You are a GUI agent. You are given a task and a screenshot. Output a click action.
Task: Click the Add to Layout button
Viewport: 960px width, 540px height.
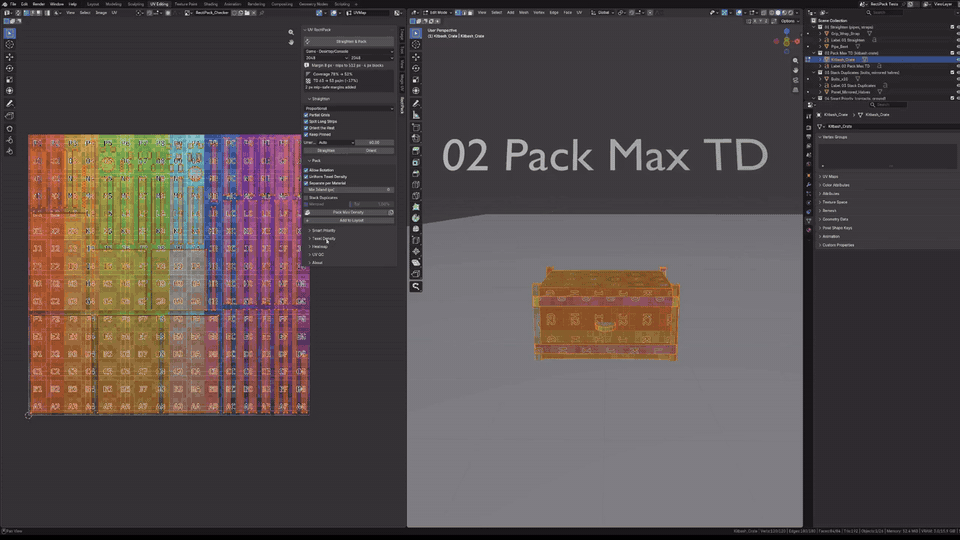click(x=349, y=220)
